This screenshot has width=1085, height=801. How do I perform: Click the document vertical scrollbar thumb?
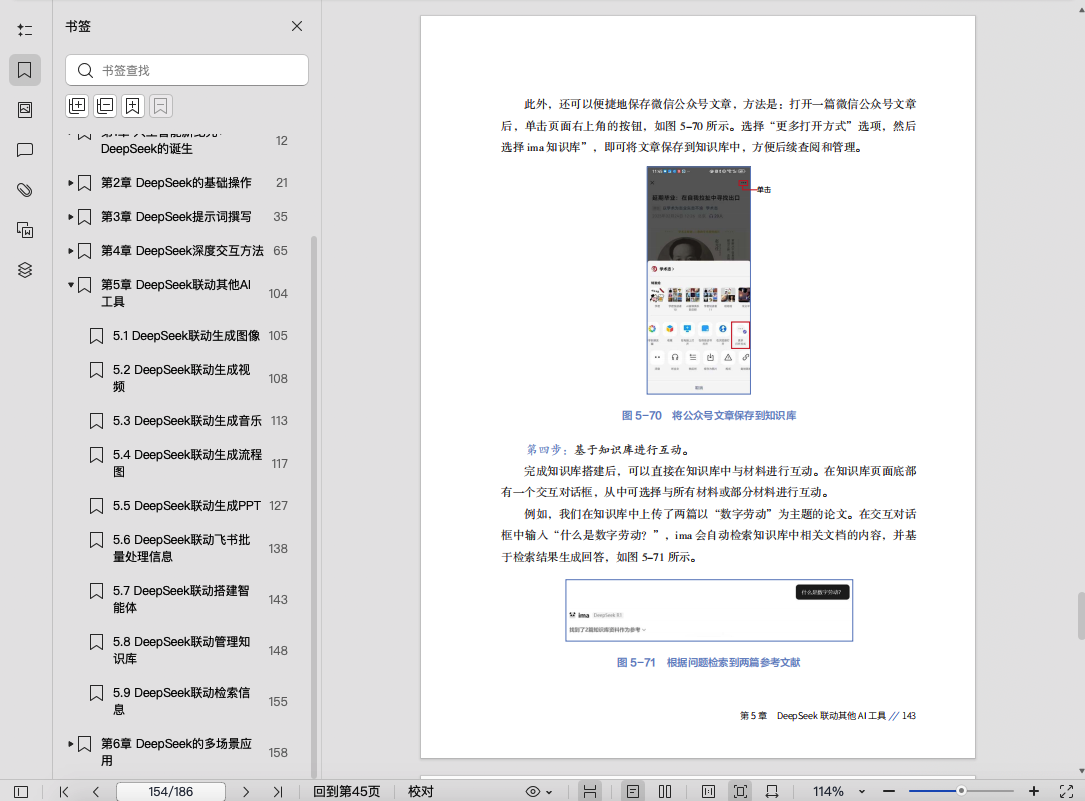click(1080, 616)
